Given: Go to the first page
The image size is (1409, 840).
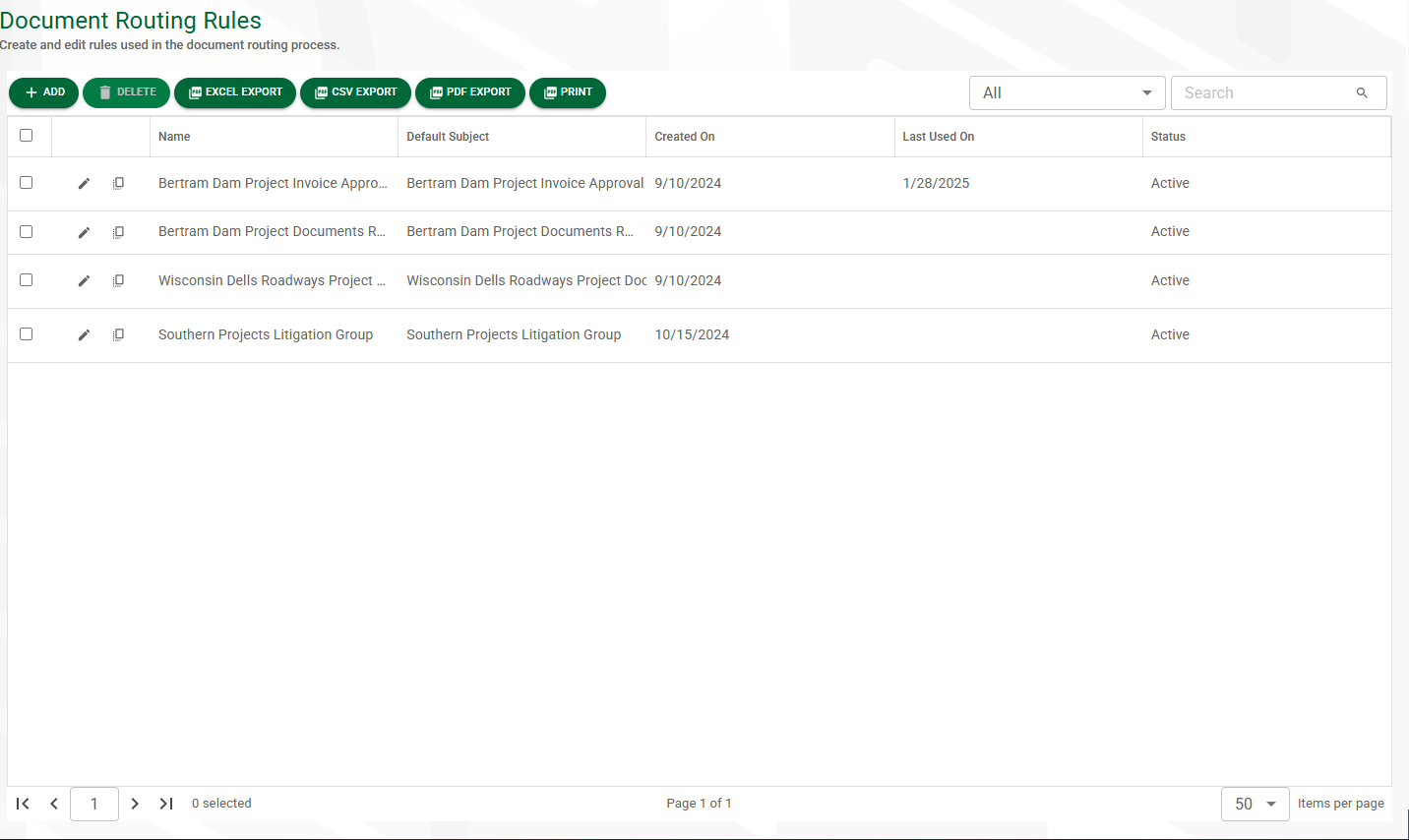Looking at the screenshot, I should 23,804.
